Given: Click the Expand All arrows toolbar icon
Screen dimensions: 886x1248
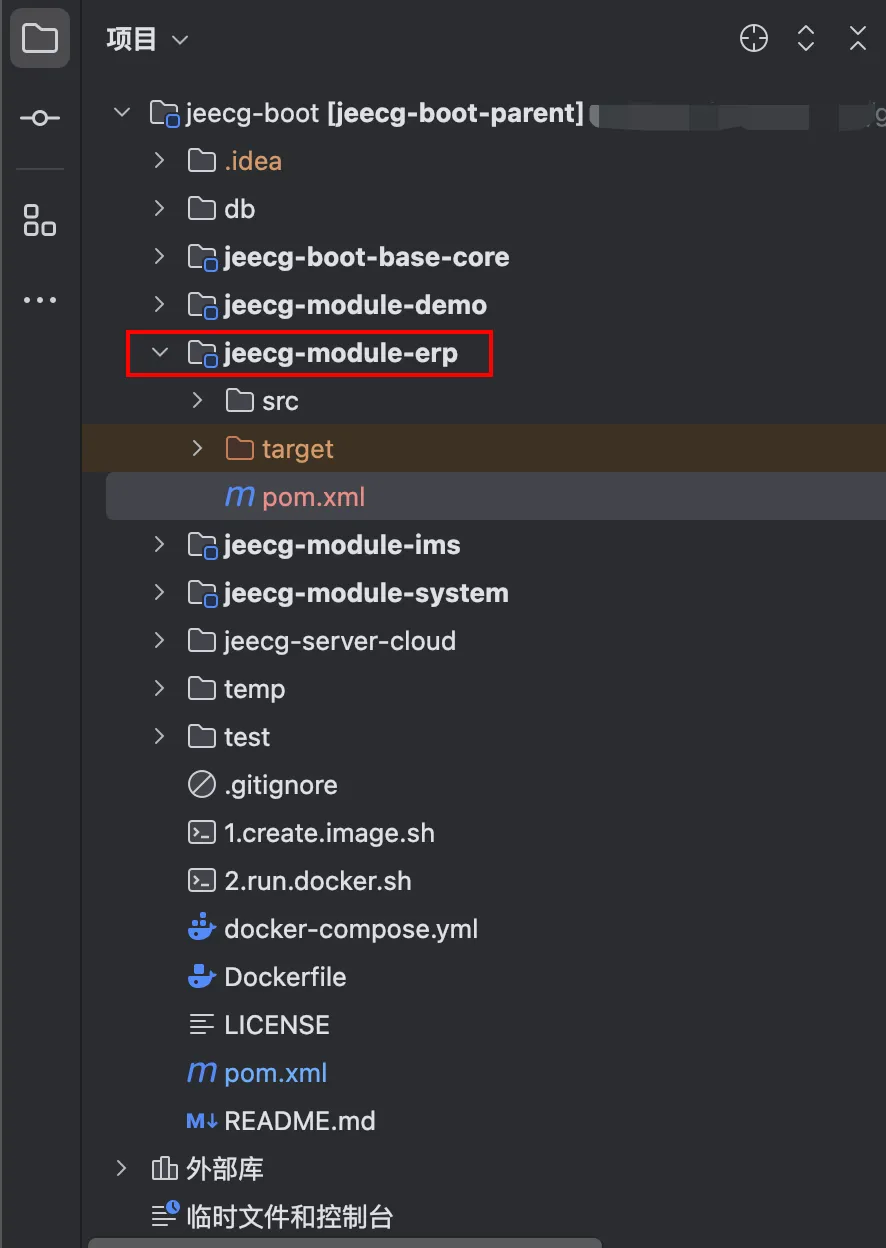Looking at the screenshot, I should click(x=805, y=38).
